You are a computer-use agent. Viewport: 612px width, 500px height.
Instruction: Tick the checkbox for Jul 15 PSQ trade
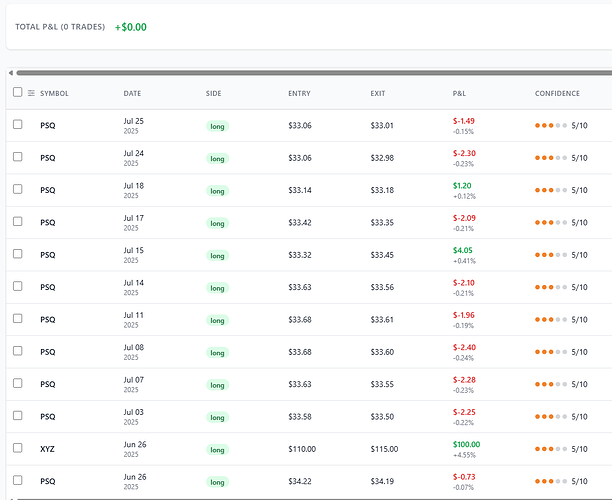17,254
